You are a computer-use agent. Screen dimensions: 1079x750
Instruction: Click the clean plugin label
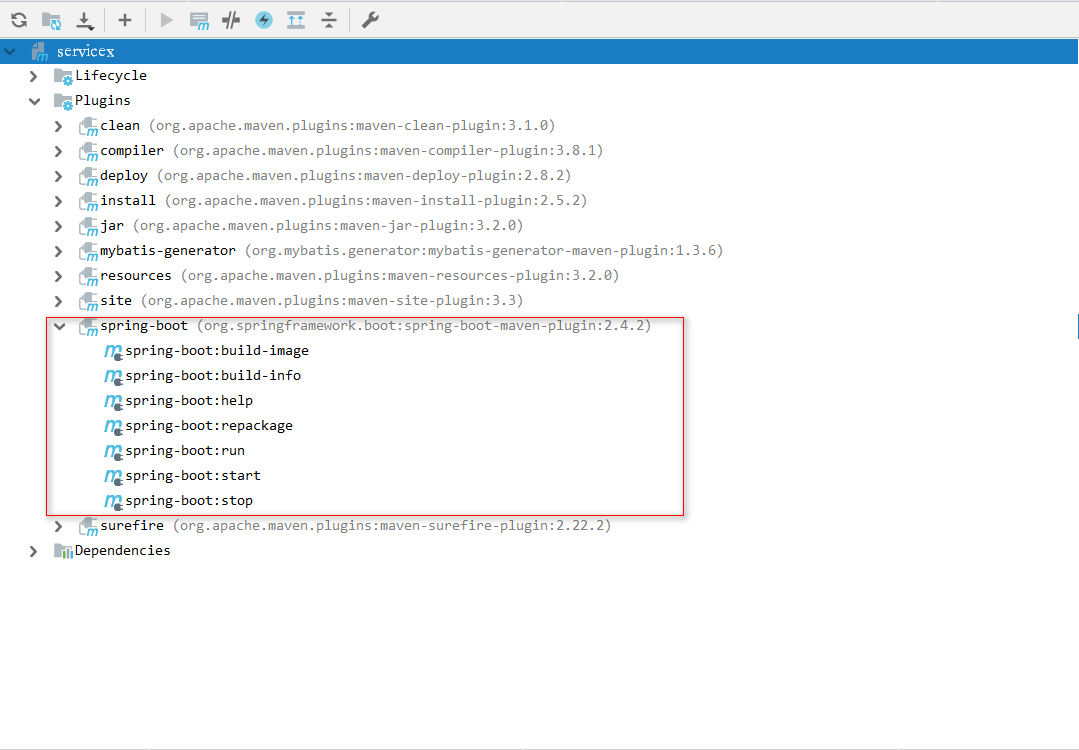120,126
